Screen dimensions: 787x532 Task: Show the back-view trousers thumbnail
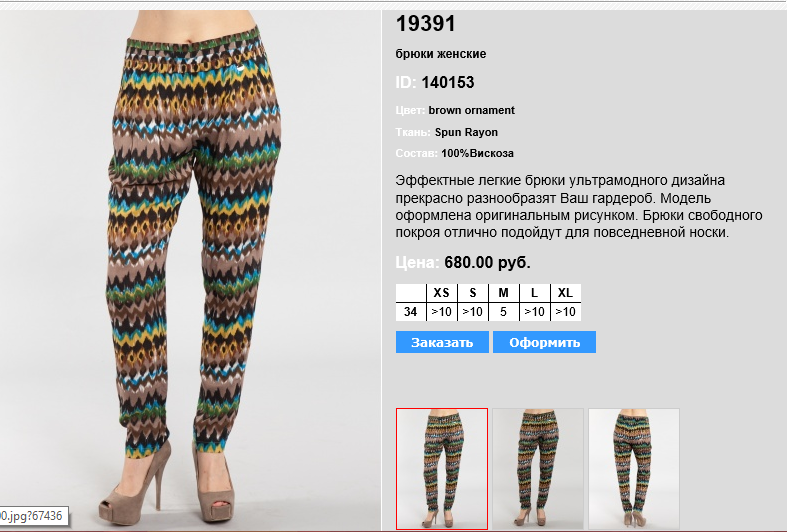tap(634, 469)
